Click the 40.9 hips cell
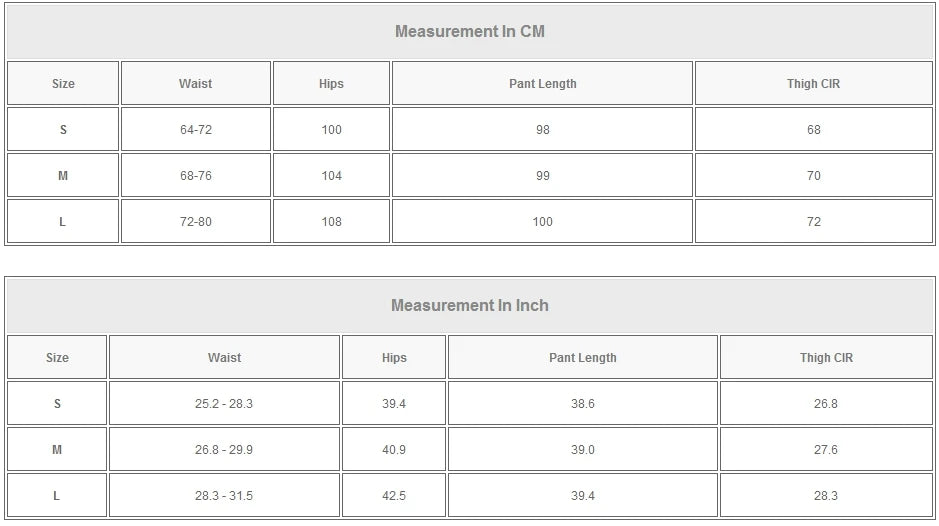This screenshot has width=939, height=526. click(x=394, y=450)
